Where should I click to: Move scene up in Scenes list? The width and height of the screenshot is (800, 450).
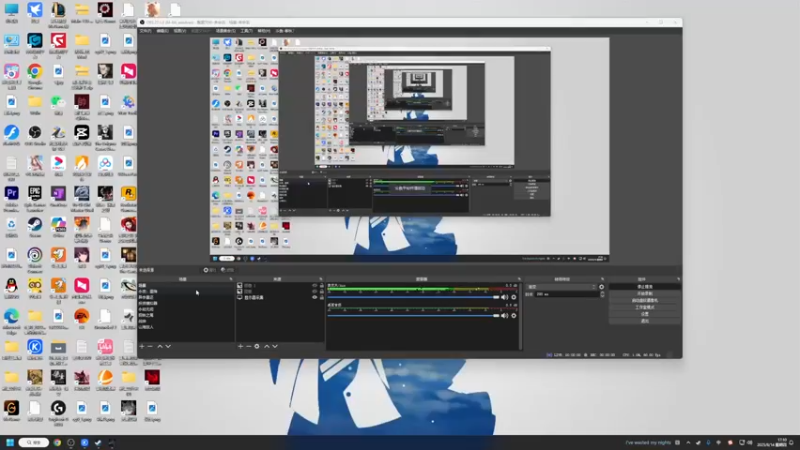160,346
